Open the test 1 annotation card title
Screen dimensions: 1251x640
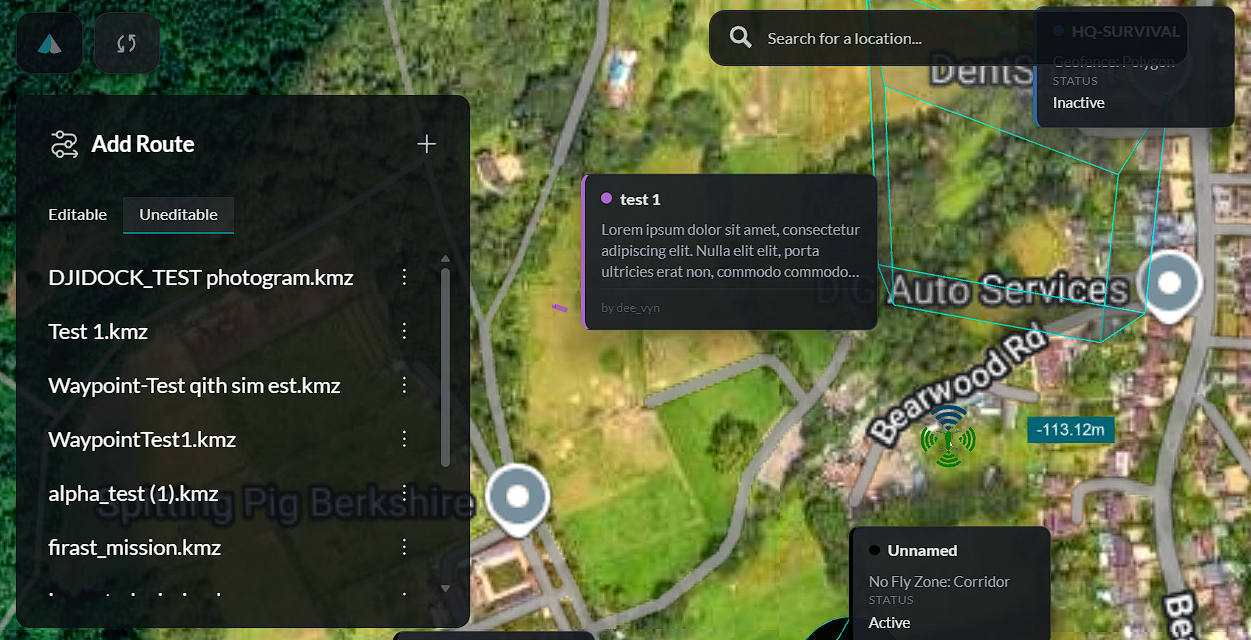pyautogui.click(x=640, y=199)
